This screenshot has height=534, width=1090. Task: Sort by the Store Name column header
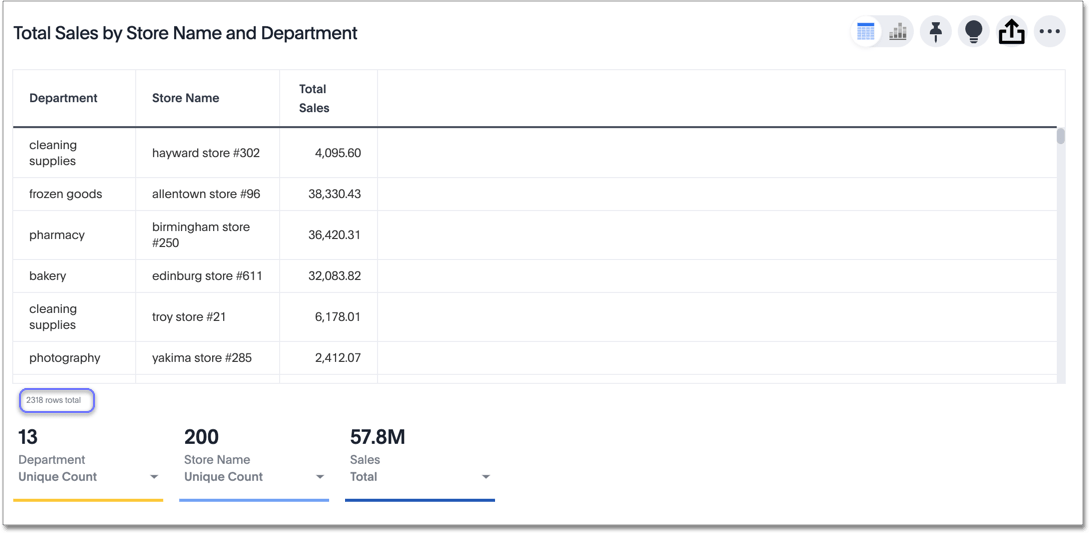pyautogui.click(x=185, y=98)
